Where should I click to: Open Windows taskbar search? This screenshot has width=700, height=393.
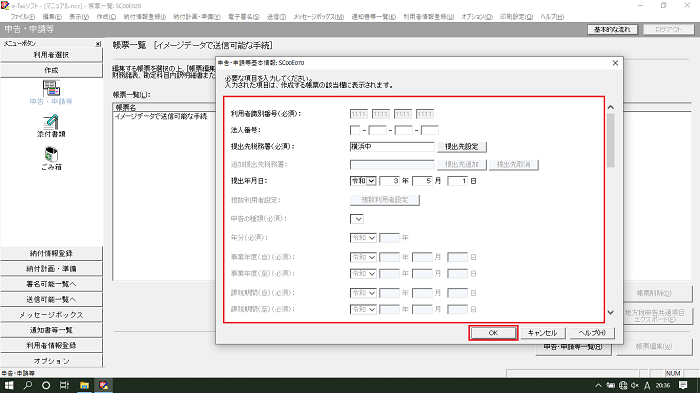coord(28,385)
